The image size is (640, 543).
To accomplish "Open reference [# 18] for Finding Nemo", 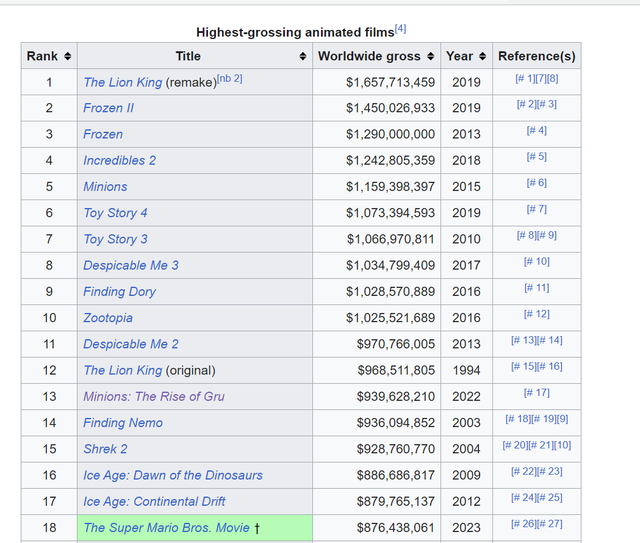I will 518,419.
